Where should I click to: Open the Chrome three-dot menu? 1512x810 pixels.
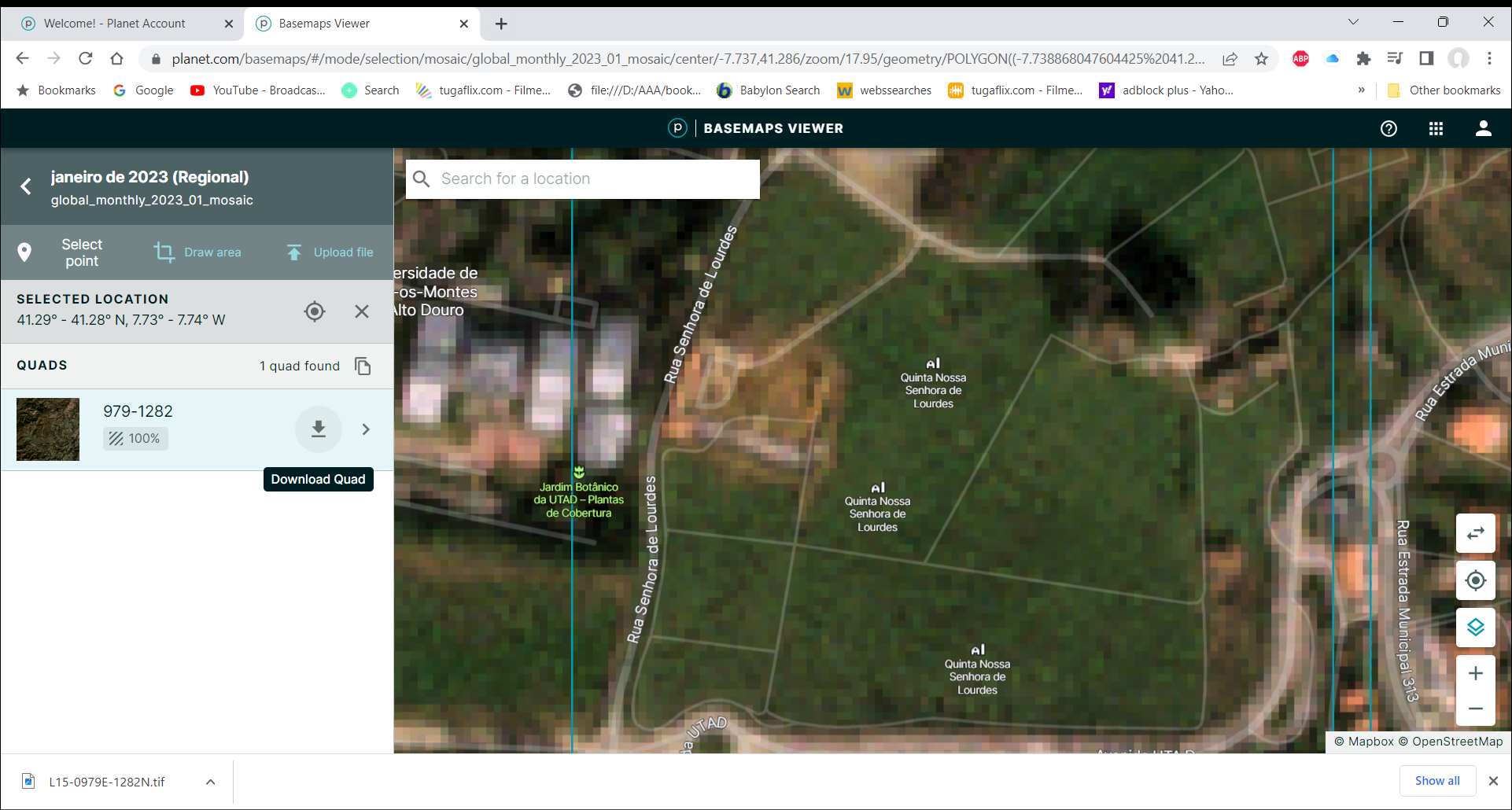pos(1490,59)
